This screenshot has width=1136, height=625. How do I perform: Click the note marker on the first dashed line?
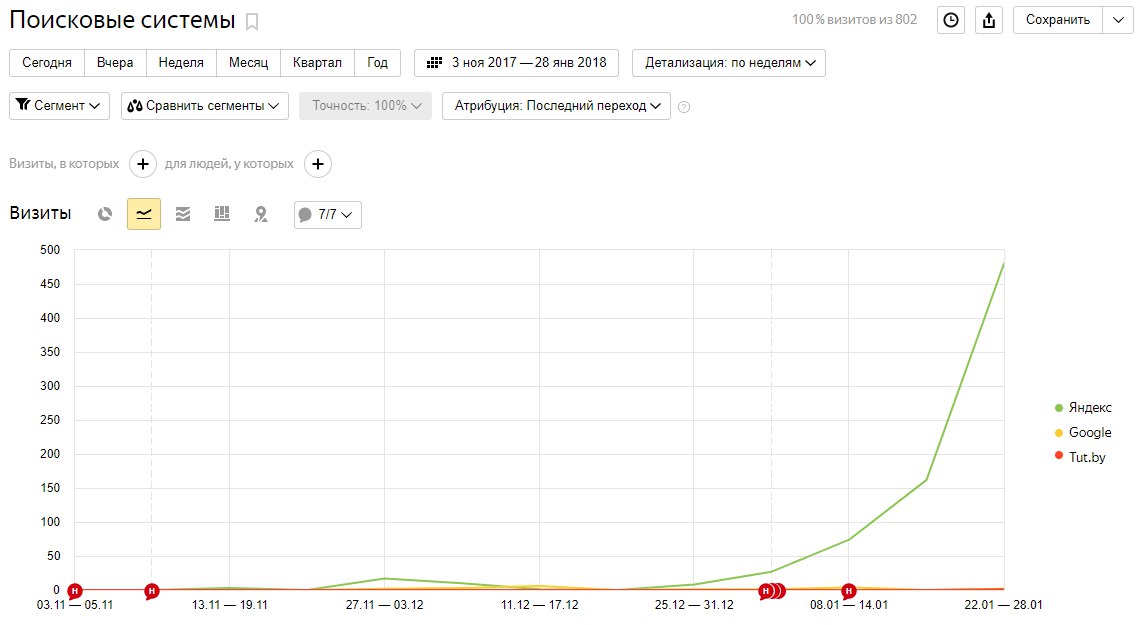(x=151, y=591)
